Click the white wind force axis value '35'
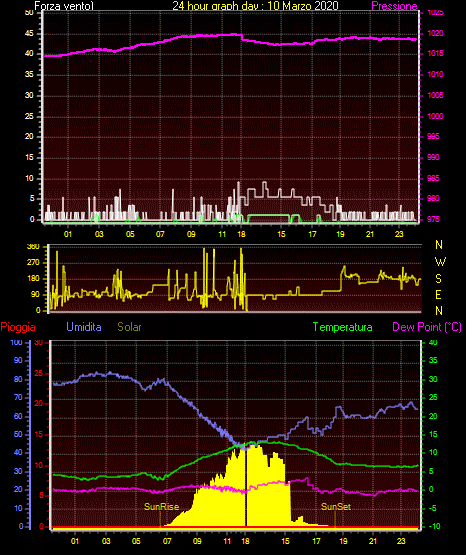The width and height of the screenshot is (466, 555). pos(29,74)
